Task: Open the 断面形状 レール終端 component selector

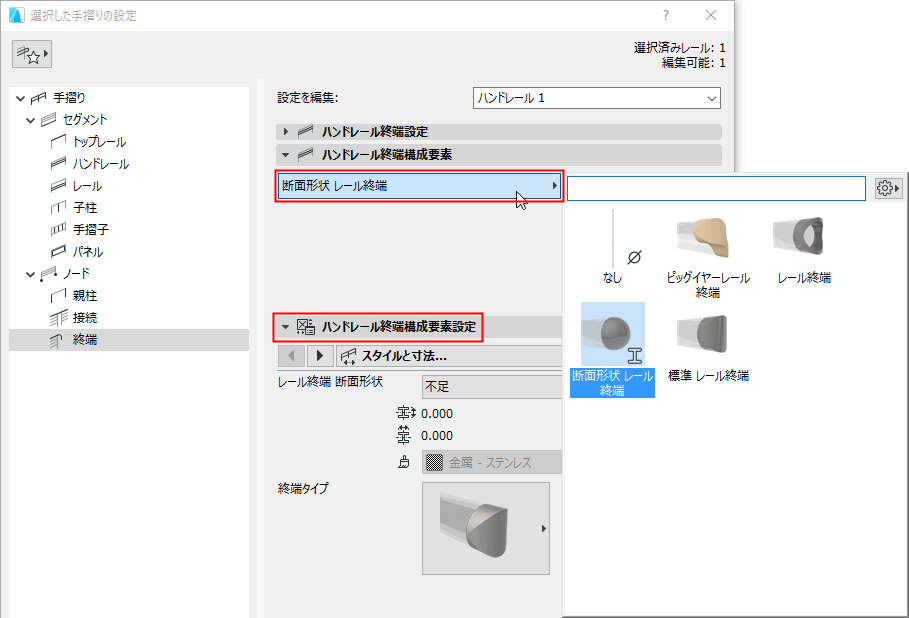Action: (x=419, y=186)
